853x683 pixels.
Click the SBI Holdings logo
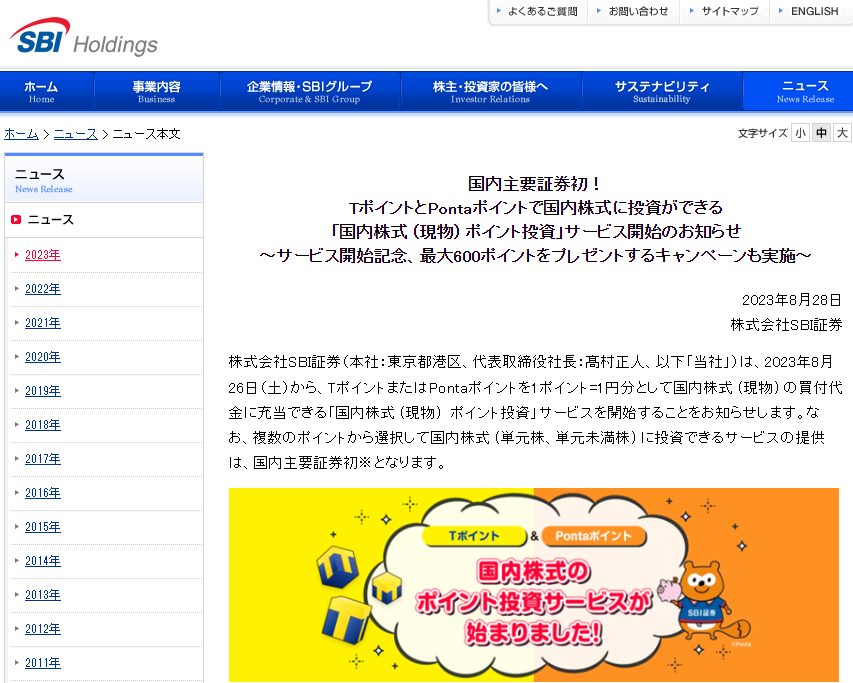[83, 37]
